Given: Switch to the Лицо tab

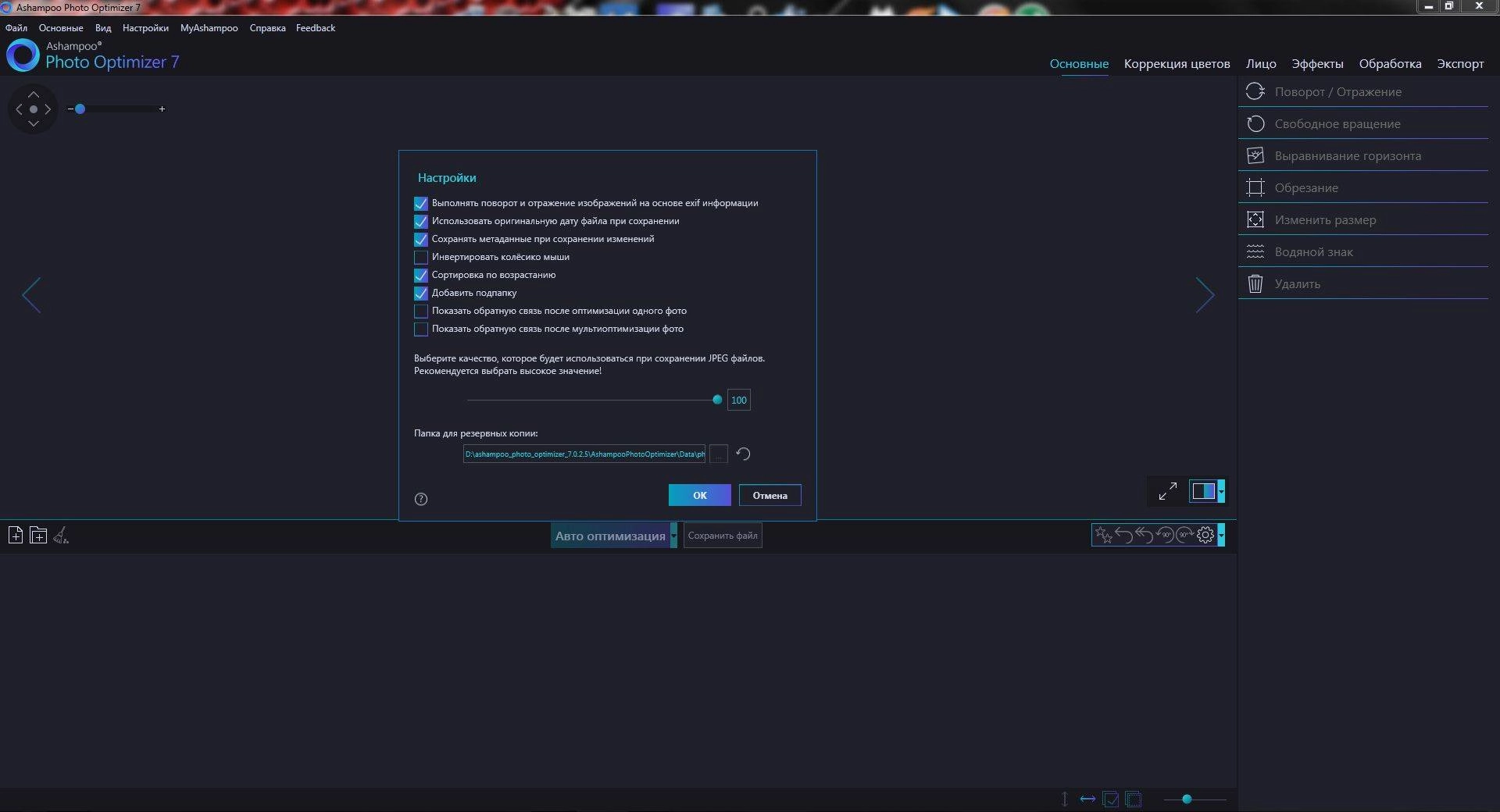Looking at the screenshot, I should point(1261,63).
